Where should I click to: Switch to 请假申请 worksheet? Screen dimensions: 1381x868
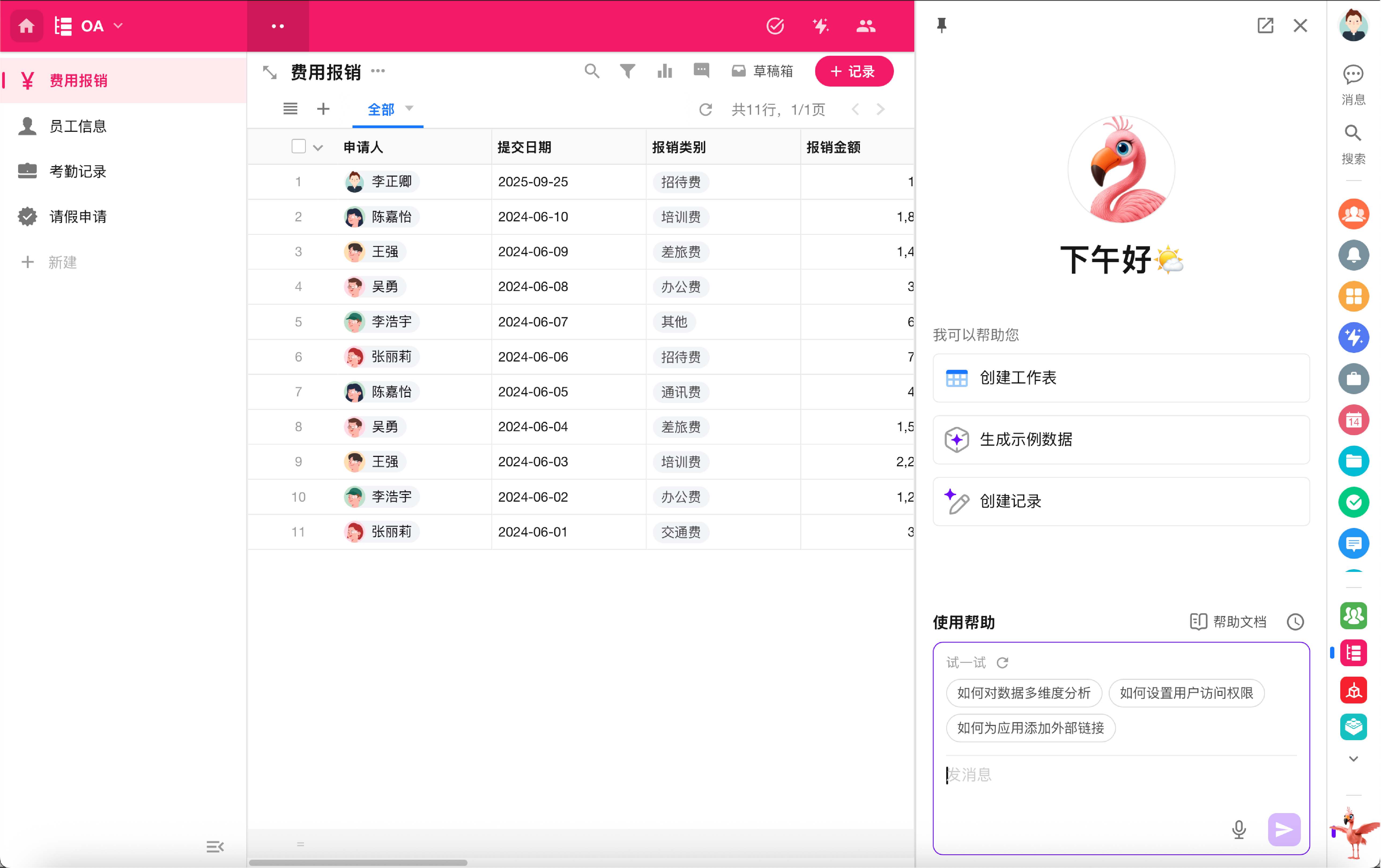[78, 217]
